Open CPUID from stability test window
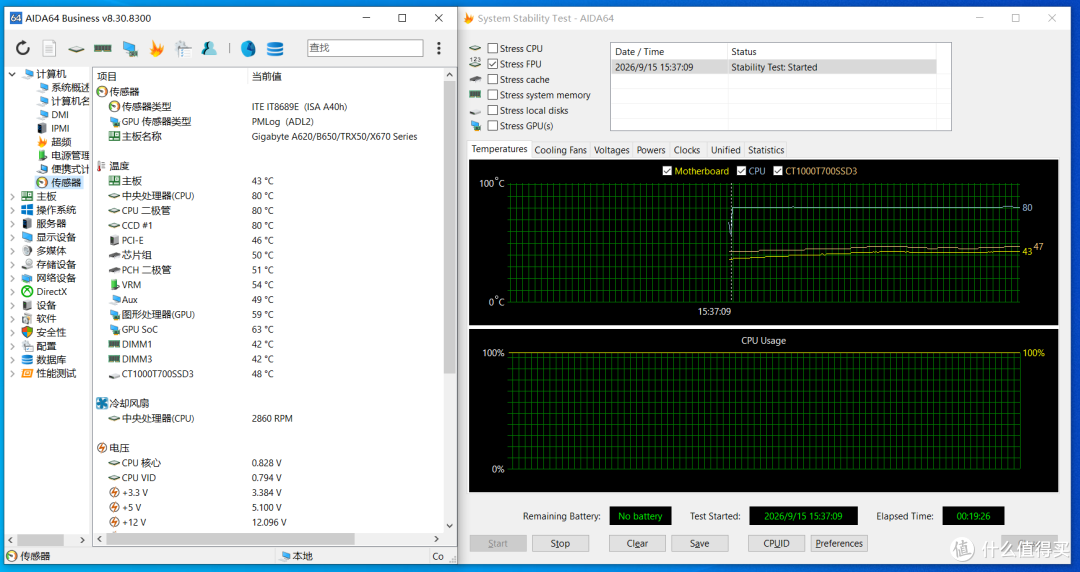 (776, 544)
